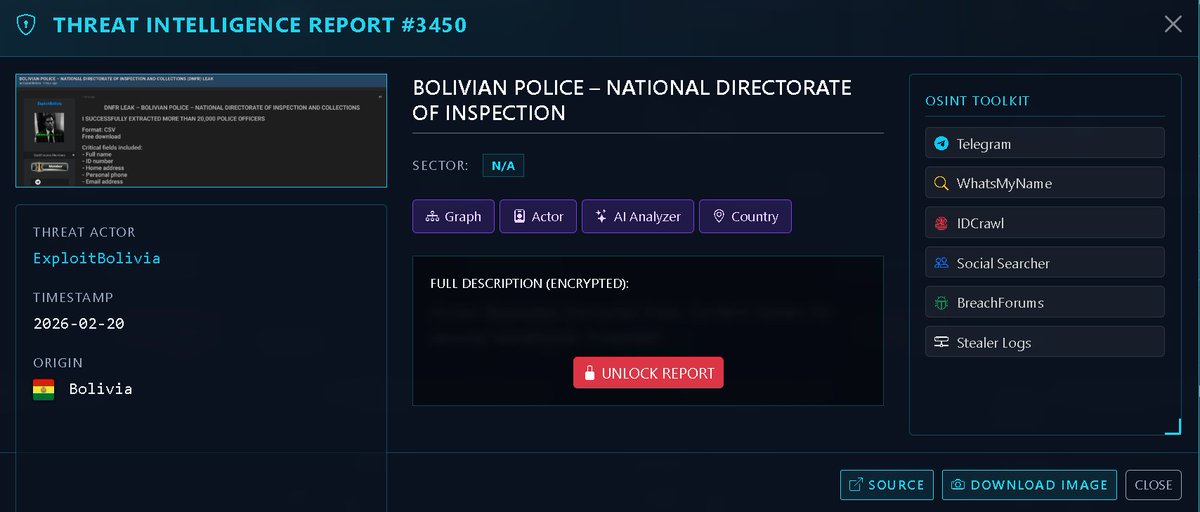Click the CLOSE button at bottom
This screenshot has width=1200, height=512.
1153,485
